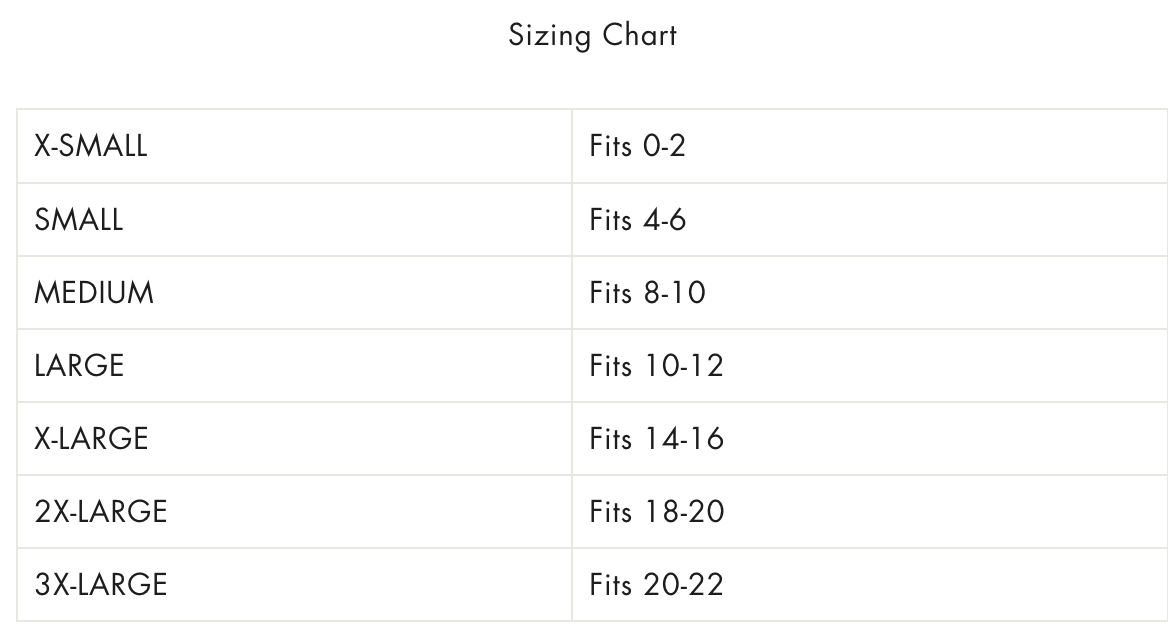The image size is (1168, 625).
Task: Click the word 'Chart' in the heading
Action: point(640,36)
